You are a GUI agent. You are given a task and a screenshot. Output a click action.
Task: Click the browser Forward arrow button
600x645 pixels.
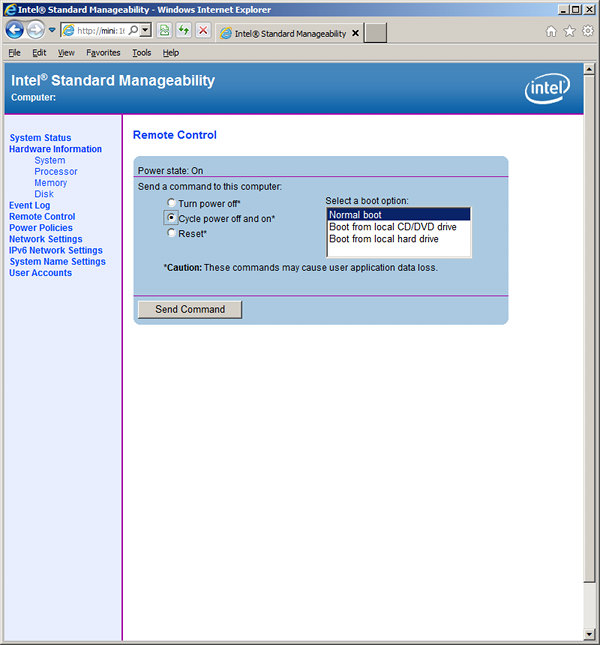(x=36, y=30)
